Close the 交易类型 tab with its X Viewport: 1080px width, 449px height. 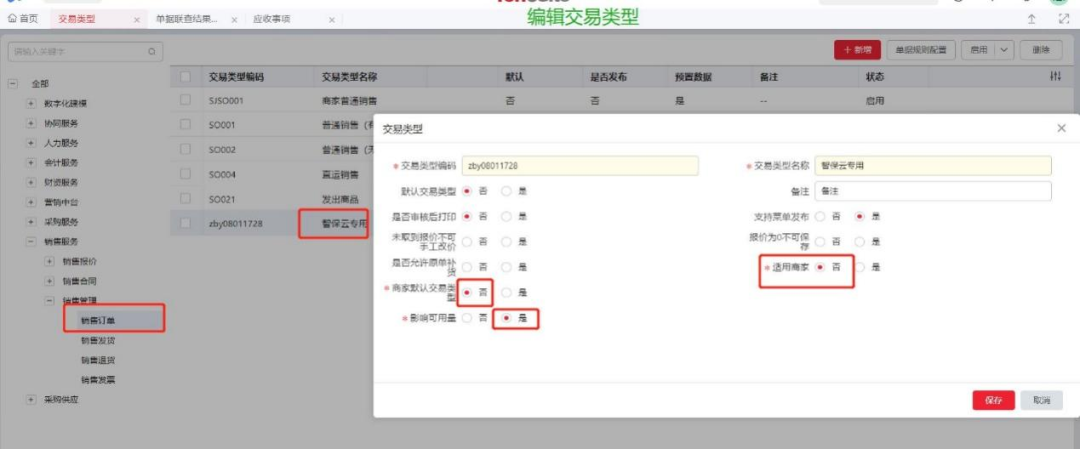tap(136, 20)
